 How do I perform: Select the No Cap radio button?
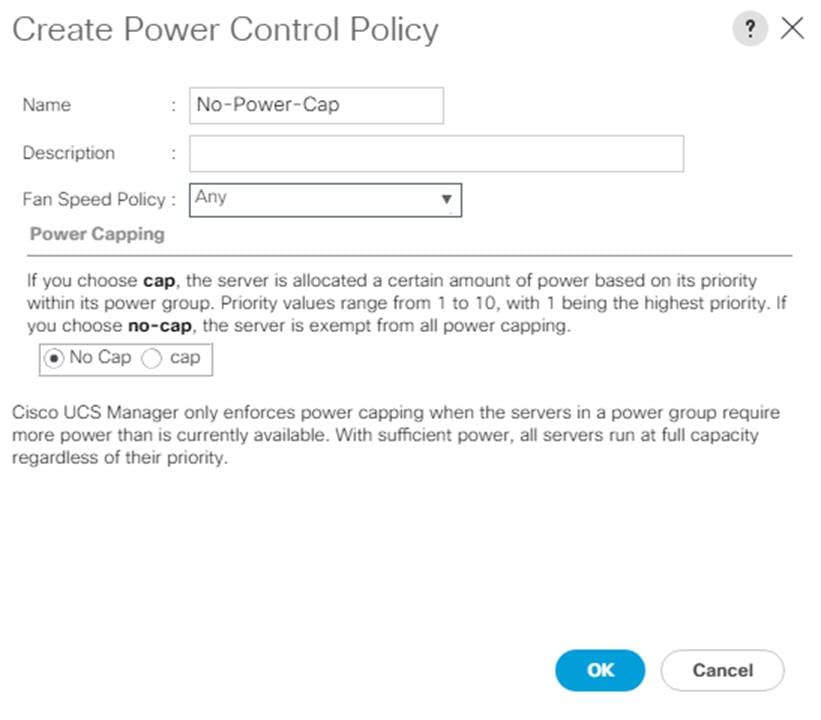54,359
